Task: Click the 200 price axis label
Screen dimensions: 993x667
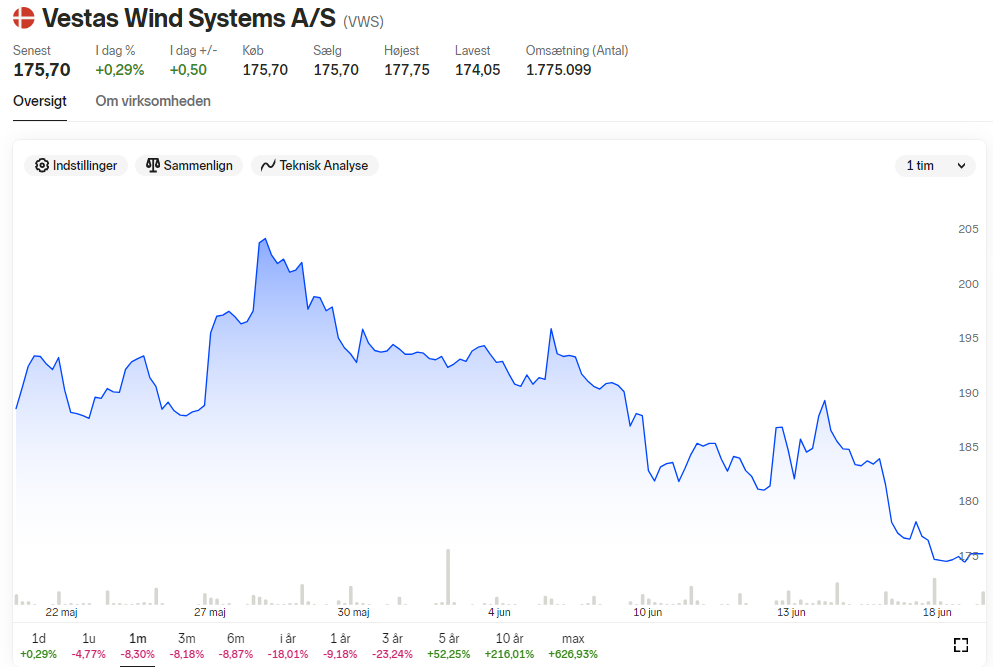Action: tap(968, 284)
